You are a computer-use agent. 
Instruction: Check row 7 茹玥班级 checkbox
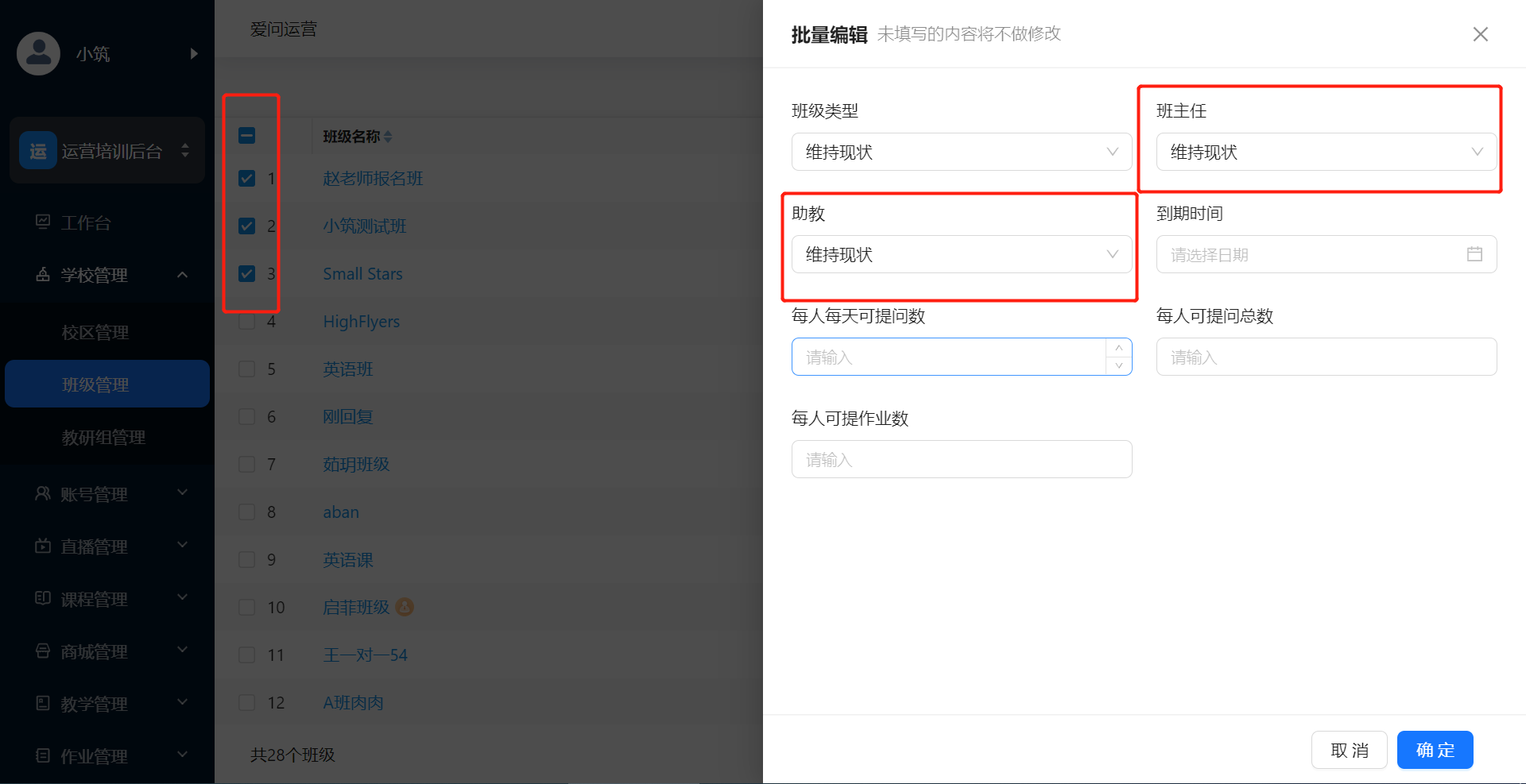point(247,464)
